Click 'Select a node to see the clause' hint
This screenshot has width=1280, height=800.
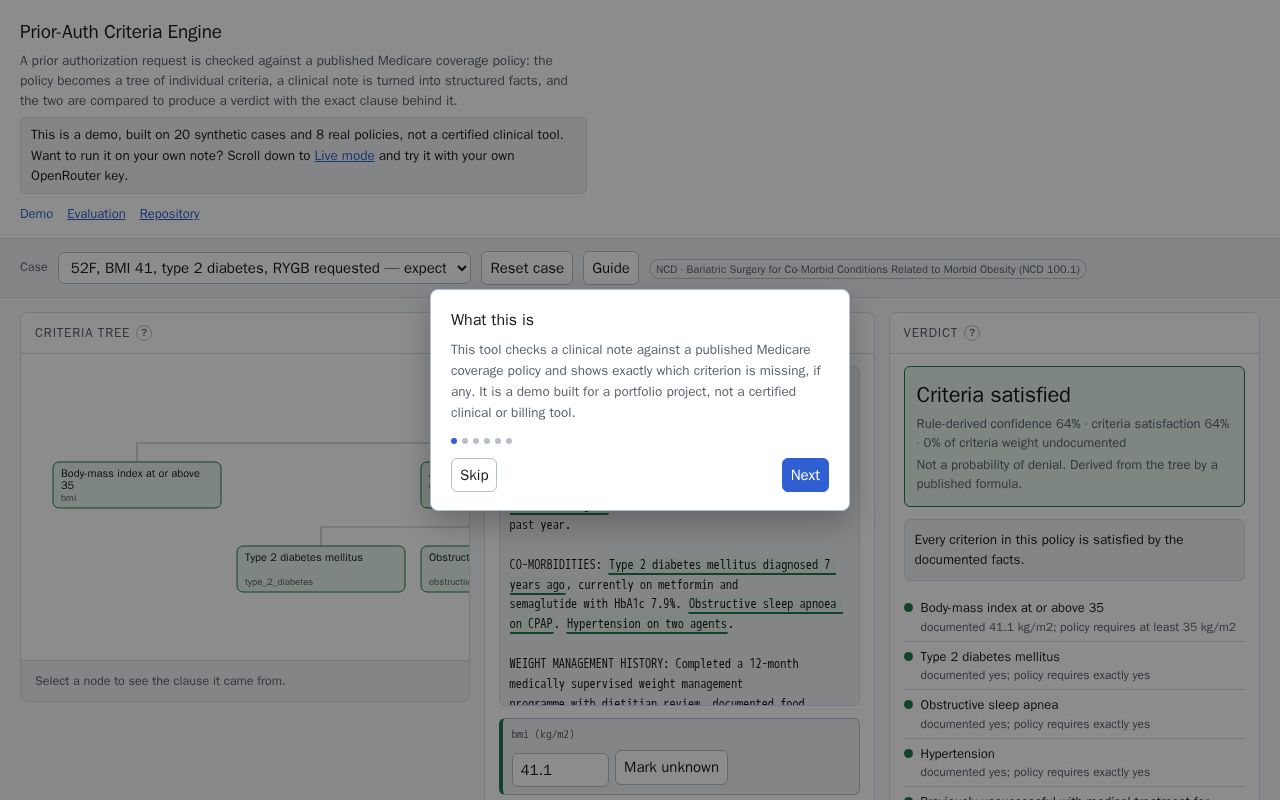point(160,681)
